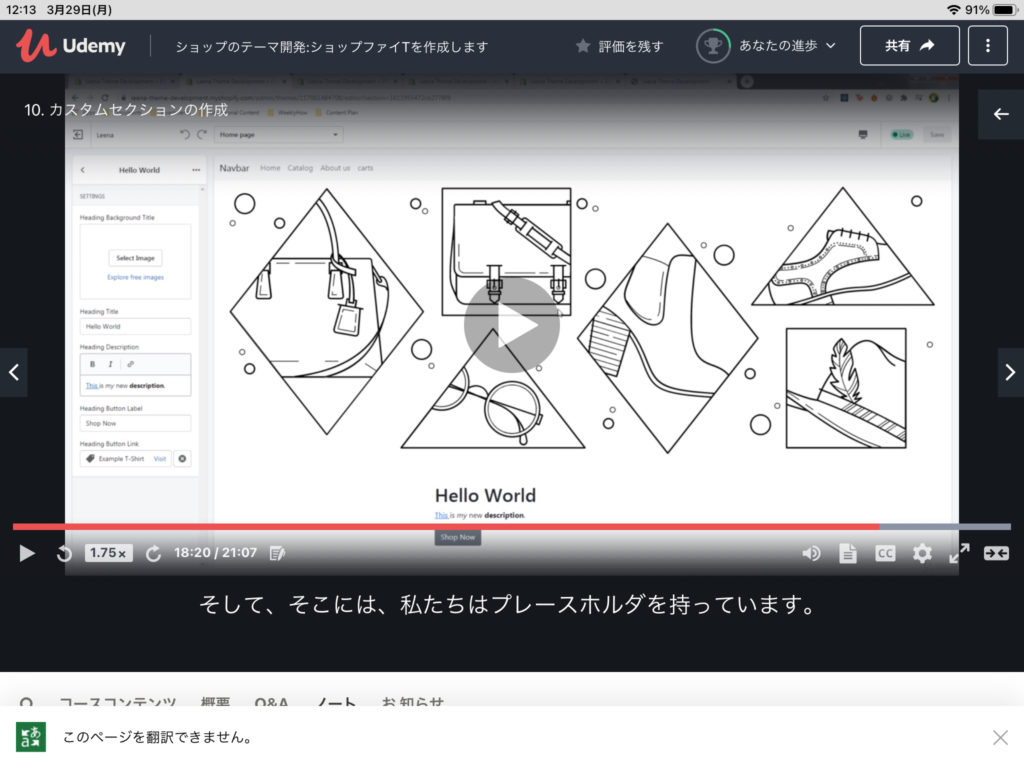Open the 1.75x playback speed menu

pos(108,553)
